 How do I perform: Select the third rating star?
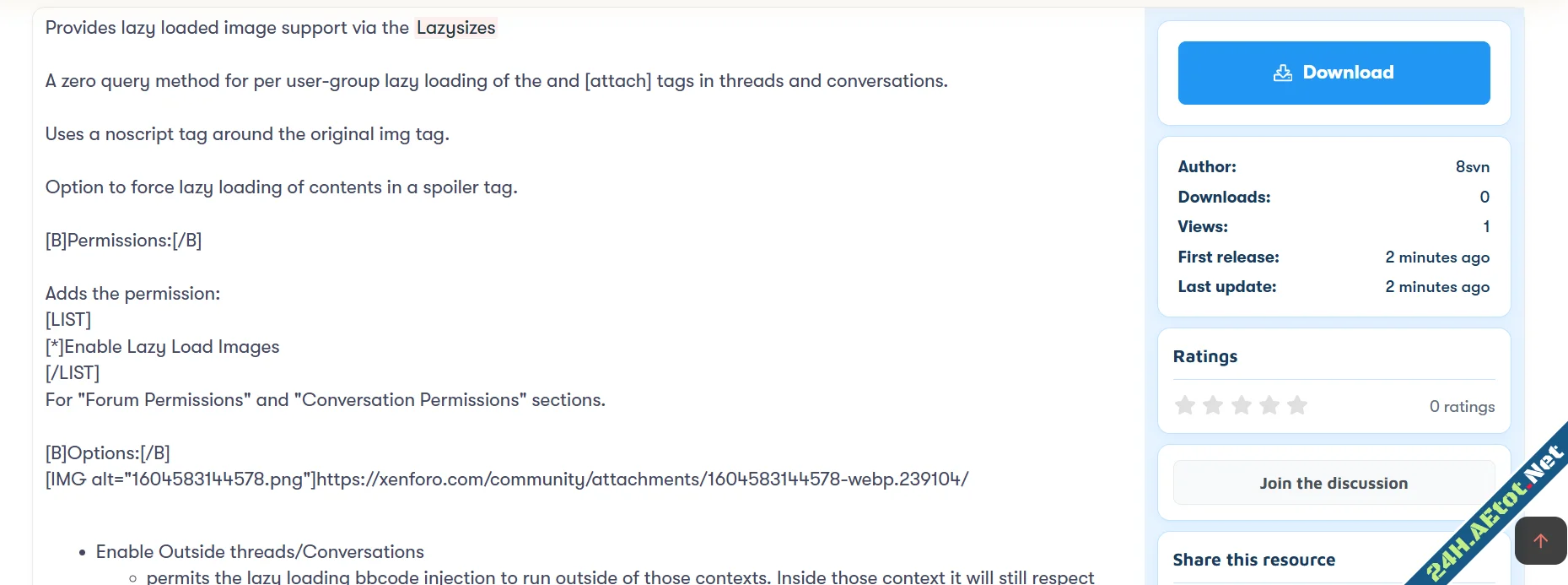pyautogui.click(x=1242, y=406)
